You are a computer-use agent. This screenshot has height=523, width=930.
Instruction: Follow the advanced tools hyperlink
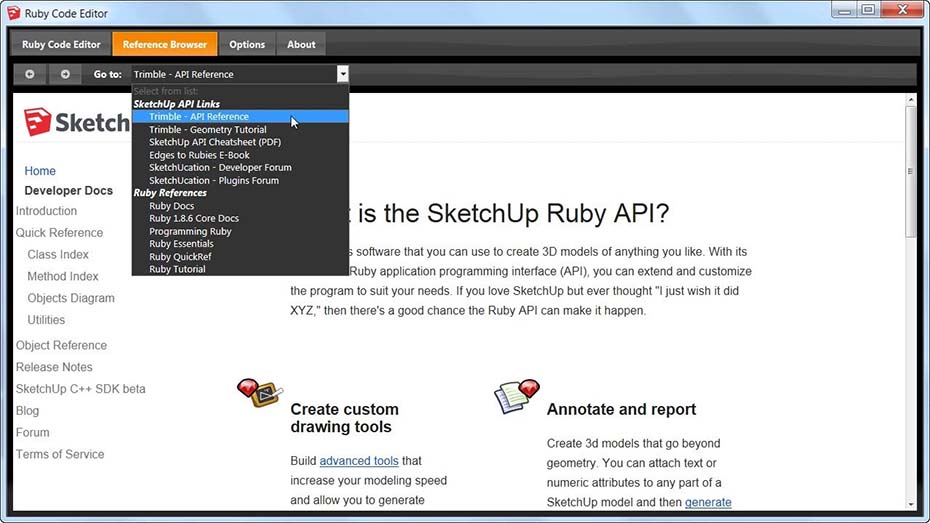[x=359, y=461]
